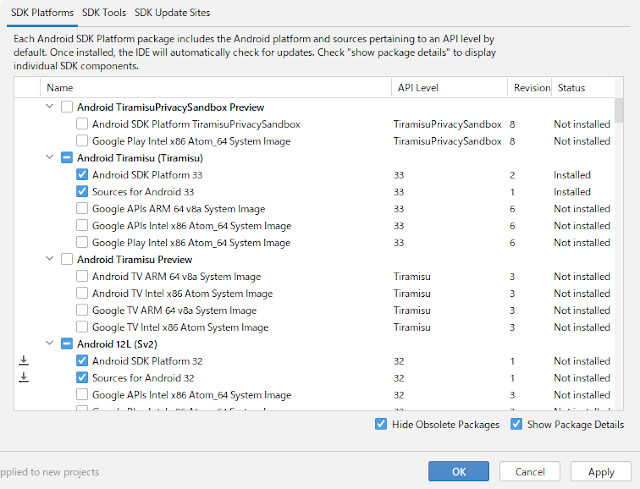Check Google TV Intel x86 Atom System Image
This screenshot has height=489, width=640.
coord(82,327)
